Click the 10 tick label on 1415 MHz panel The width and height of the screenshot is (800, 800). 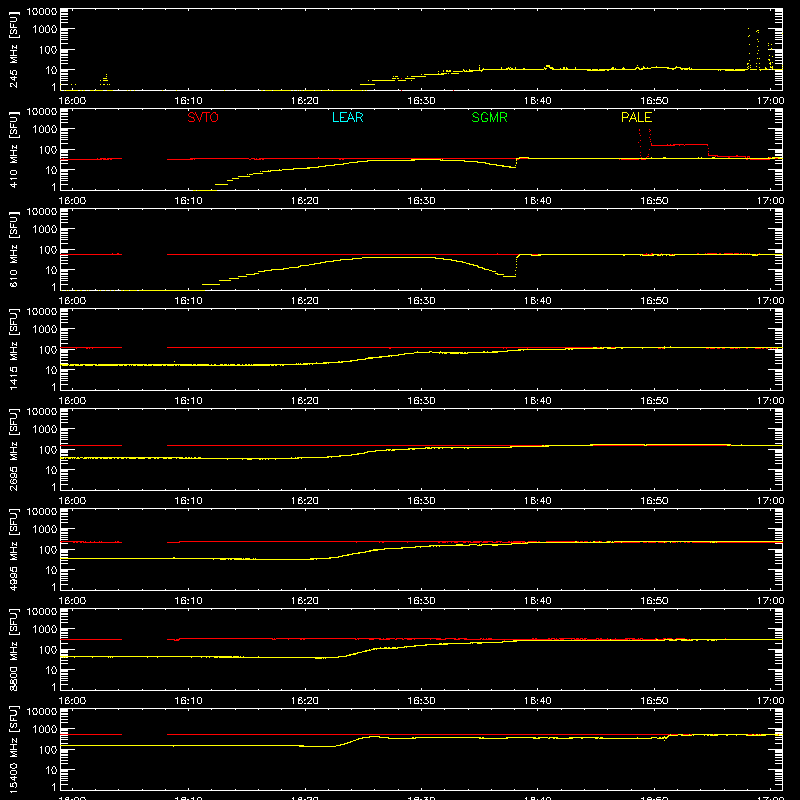coord(51,370)
